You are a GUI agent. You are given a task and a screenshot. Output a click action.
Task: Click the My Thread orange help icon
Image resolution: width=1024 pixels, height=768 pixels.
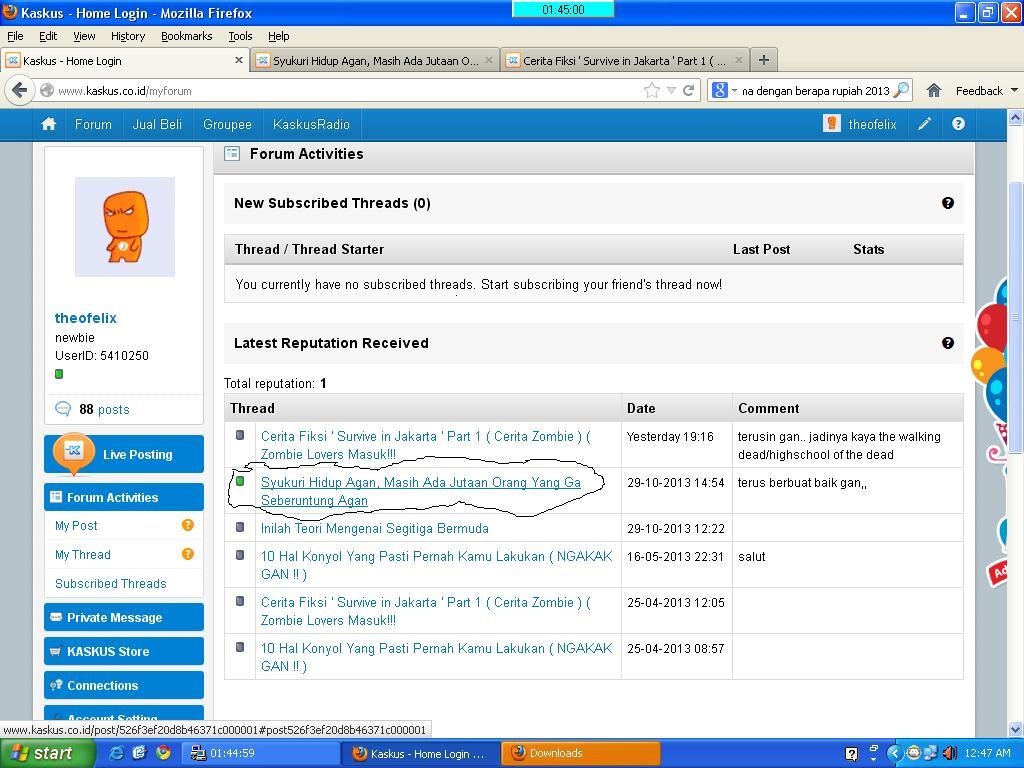point(187,554)
